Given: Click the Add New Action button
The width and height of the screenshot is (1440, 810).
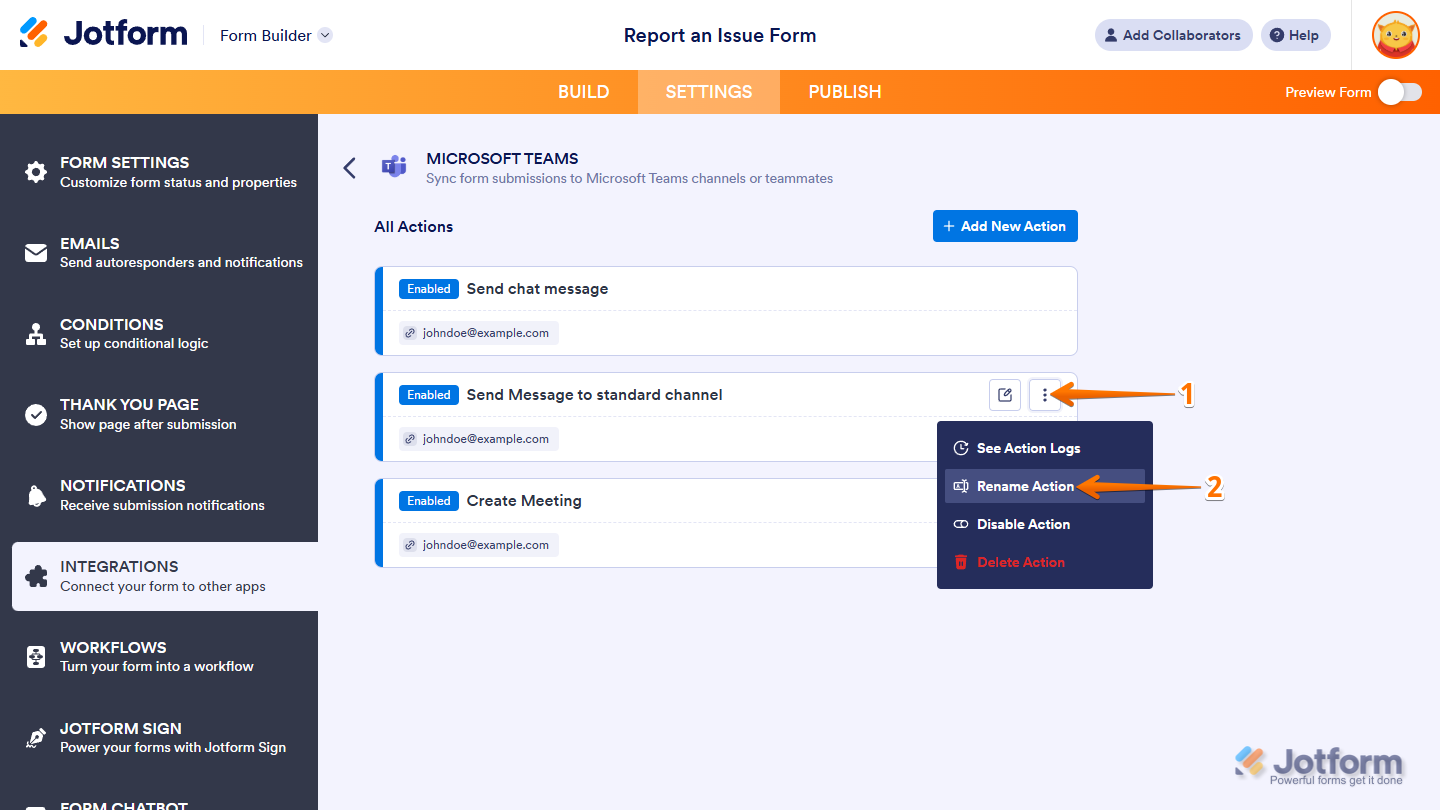Looking at the screenshot, I should pyautogui.click(x=1005, y=225).
